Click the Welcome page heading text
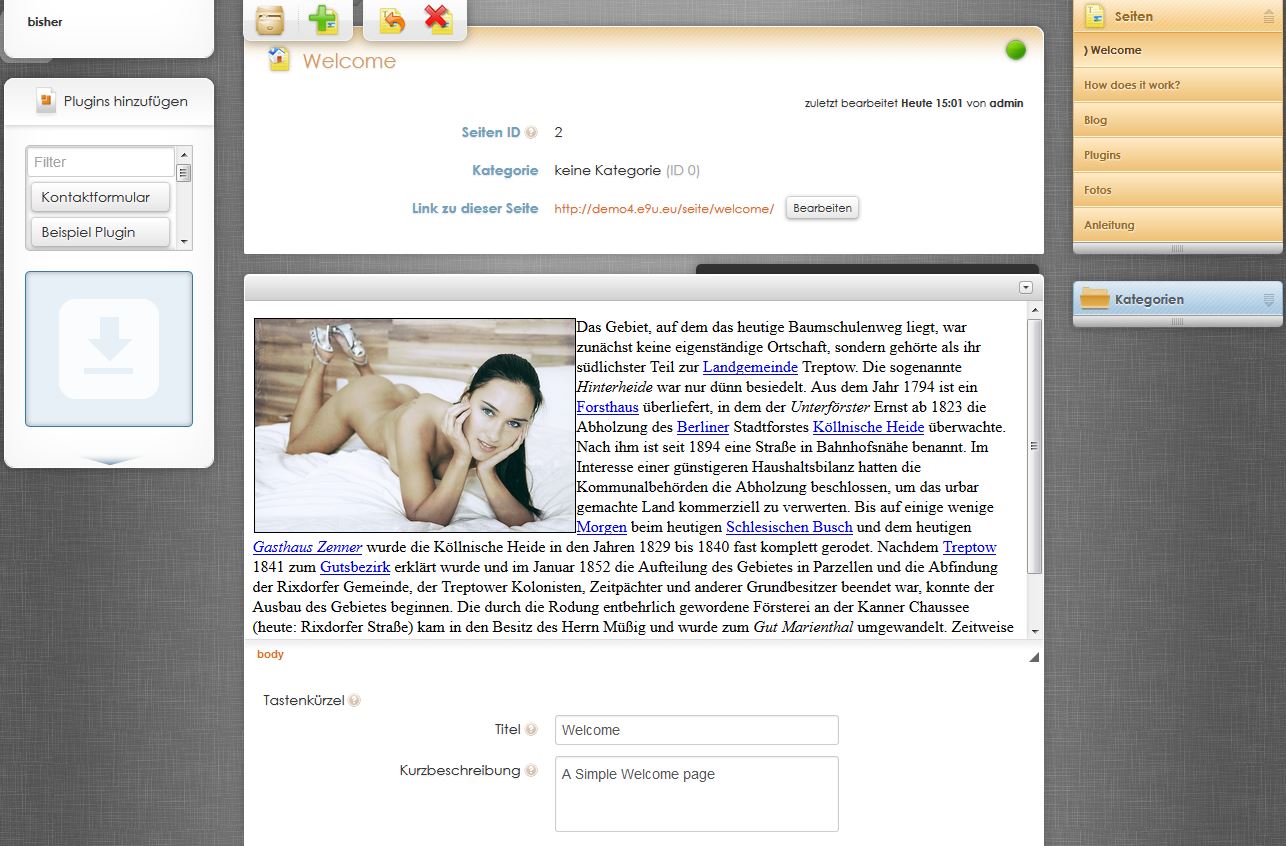 349,61
